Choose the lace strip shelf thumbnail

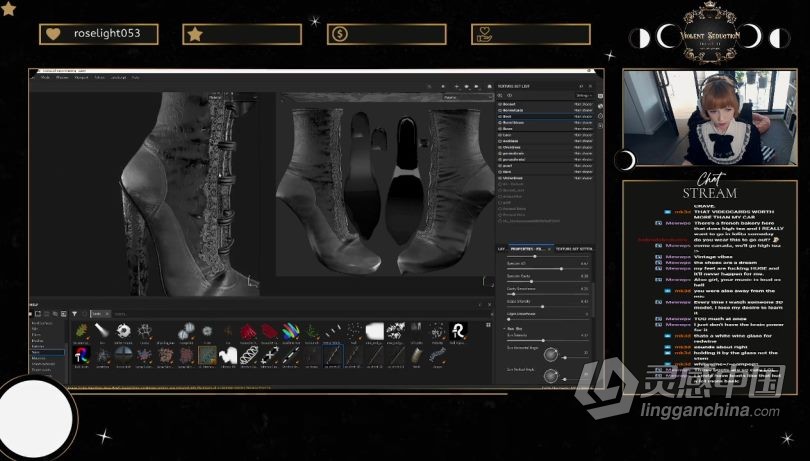(x=437, y=355)
